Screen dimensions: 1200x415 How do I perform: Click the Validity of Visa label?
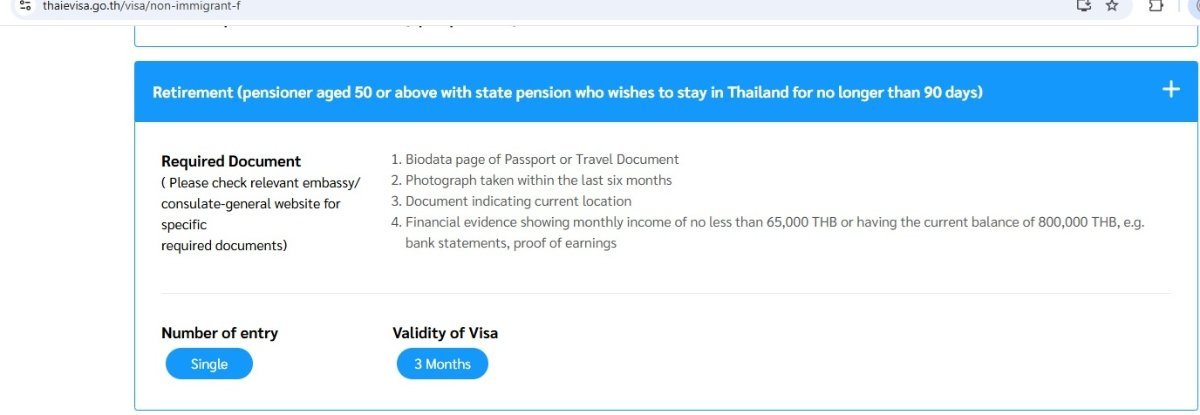445,333
